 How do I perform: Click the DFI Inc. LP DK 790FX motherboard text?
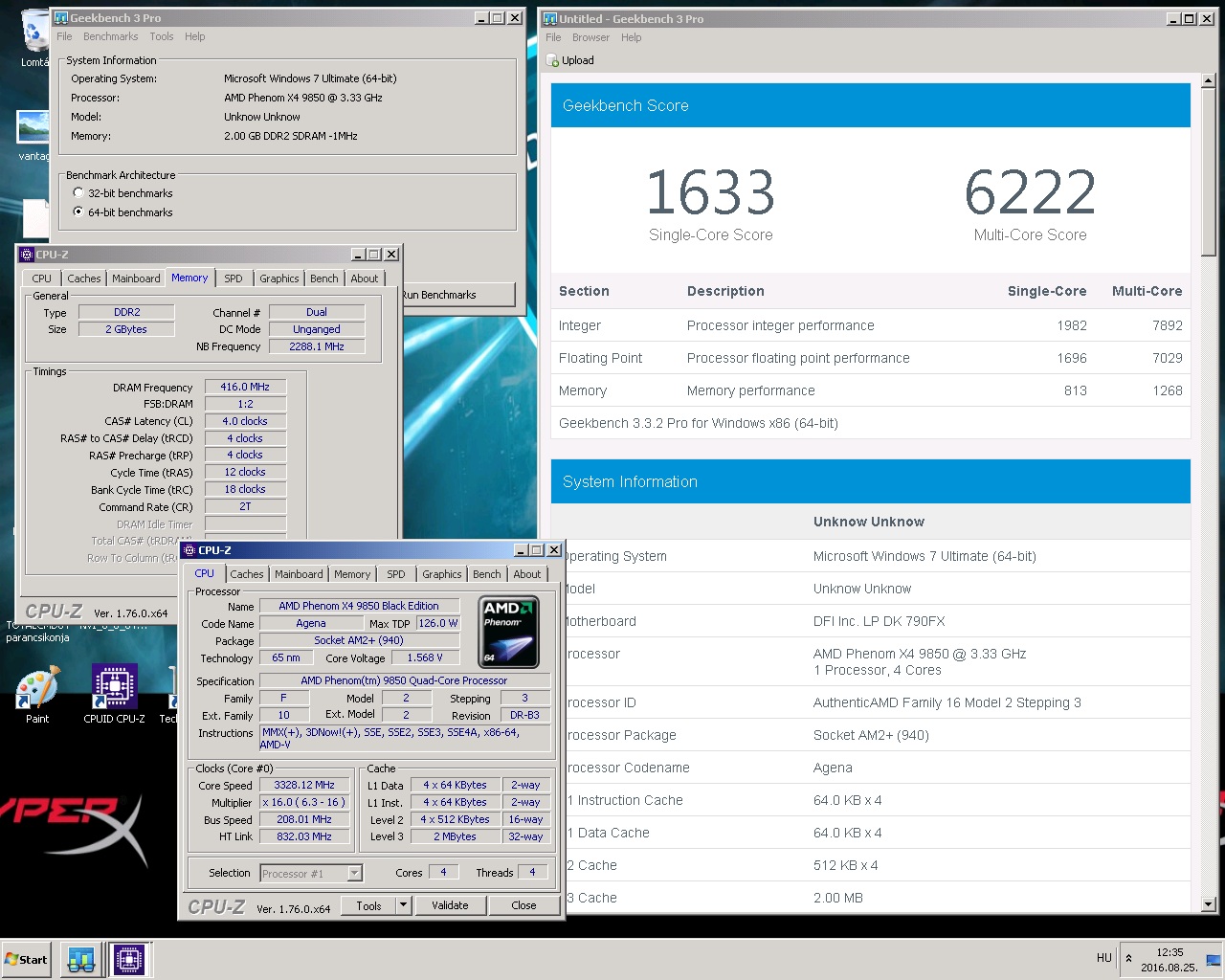tap(879, 621)
